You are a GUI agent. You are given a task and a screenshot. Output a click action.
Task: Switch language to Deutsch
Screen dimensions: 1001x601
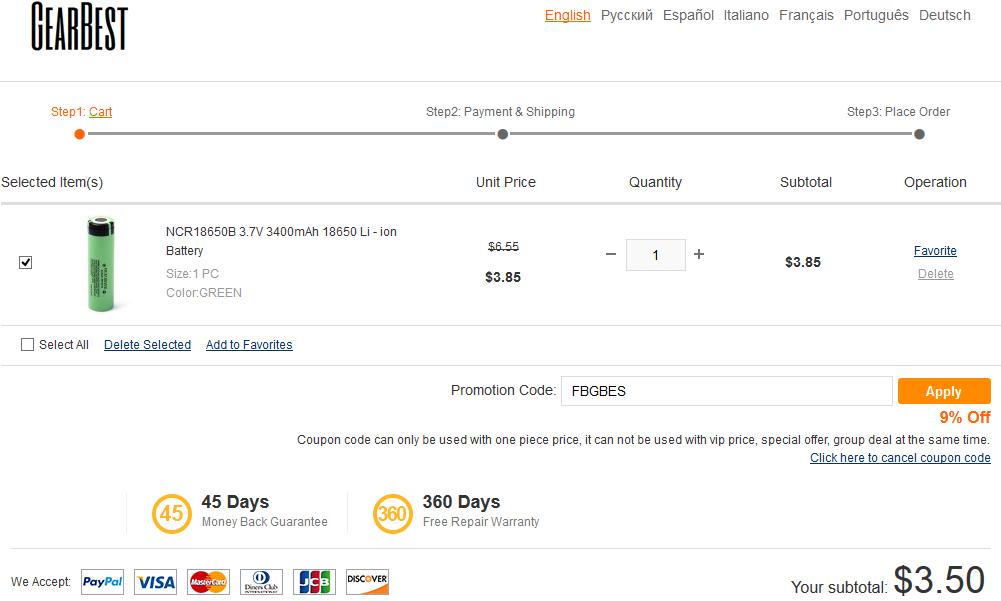(944, 15)
